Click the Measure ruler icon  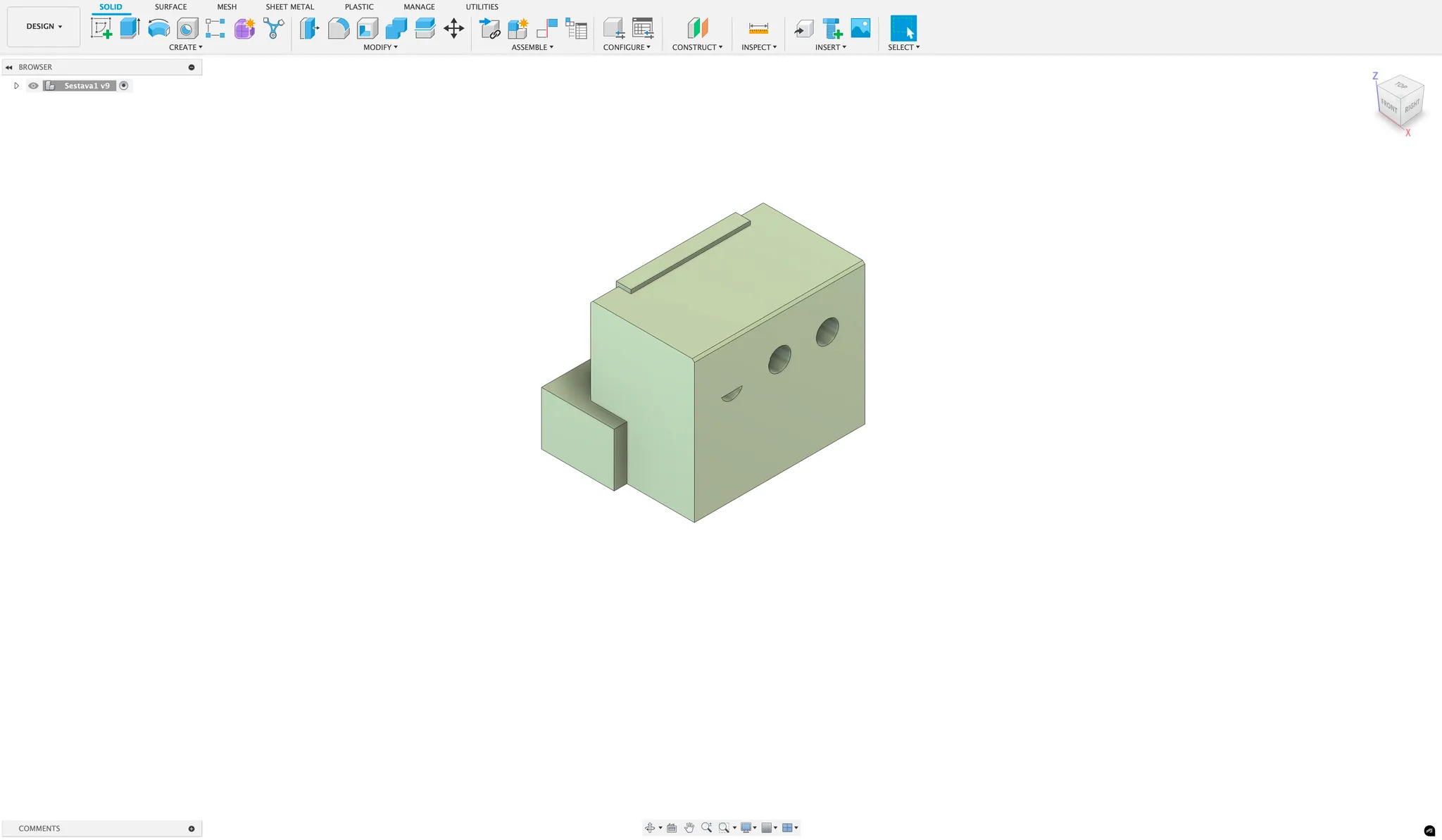click(x=758, y=28)
